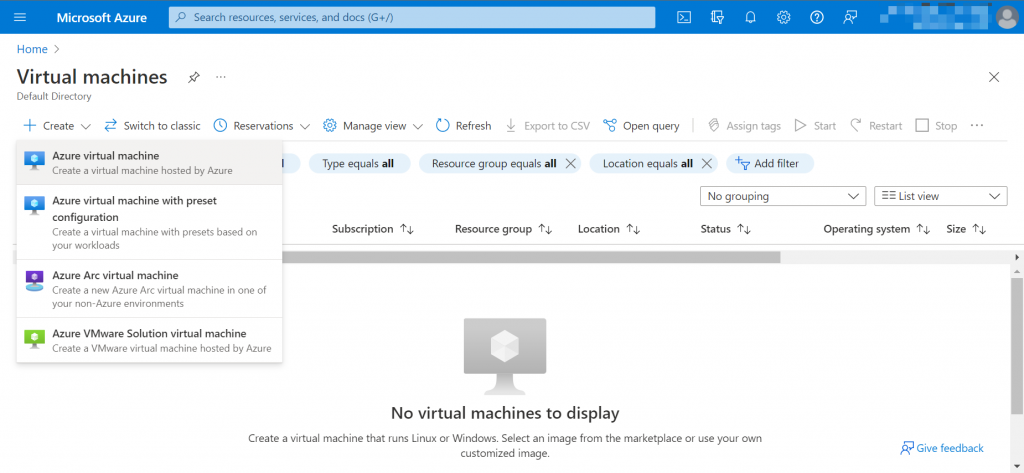This screenshot has height=473, width=1024.
Task: Sort by the Resource group column
Action: [504, 229]
